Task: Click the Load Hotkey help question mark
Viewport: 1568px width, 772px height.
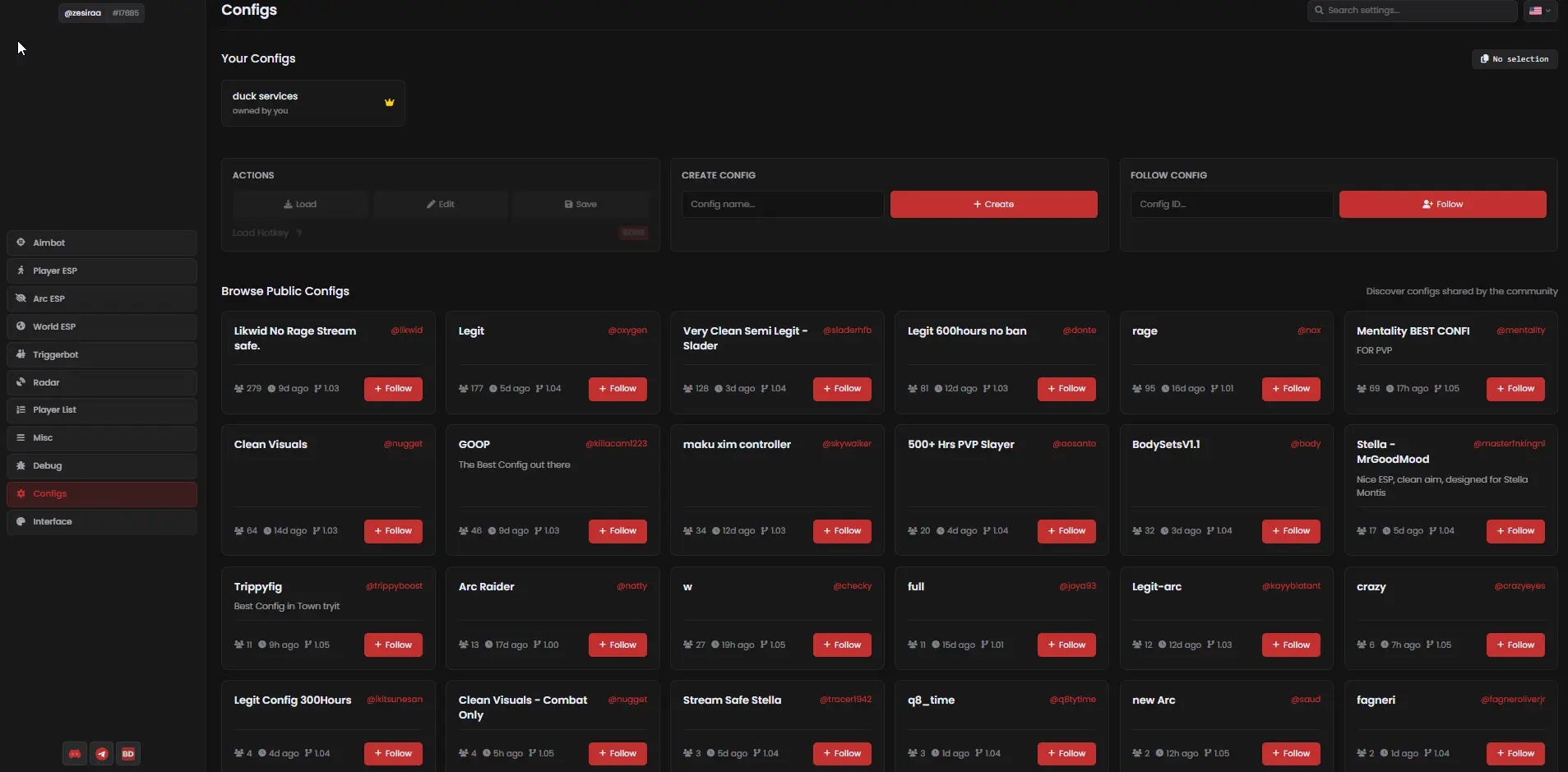Action: (299, 233)
